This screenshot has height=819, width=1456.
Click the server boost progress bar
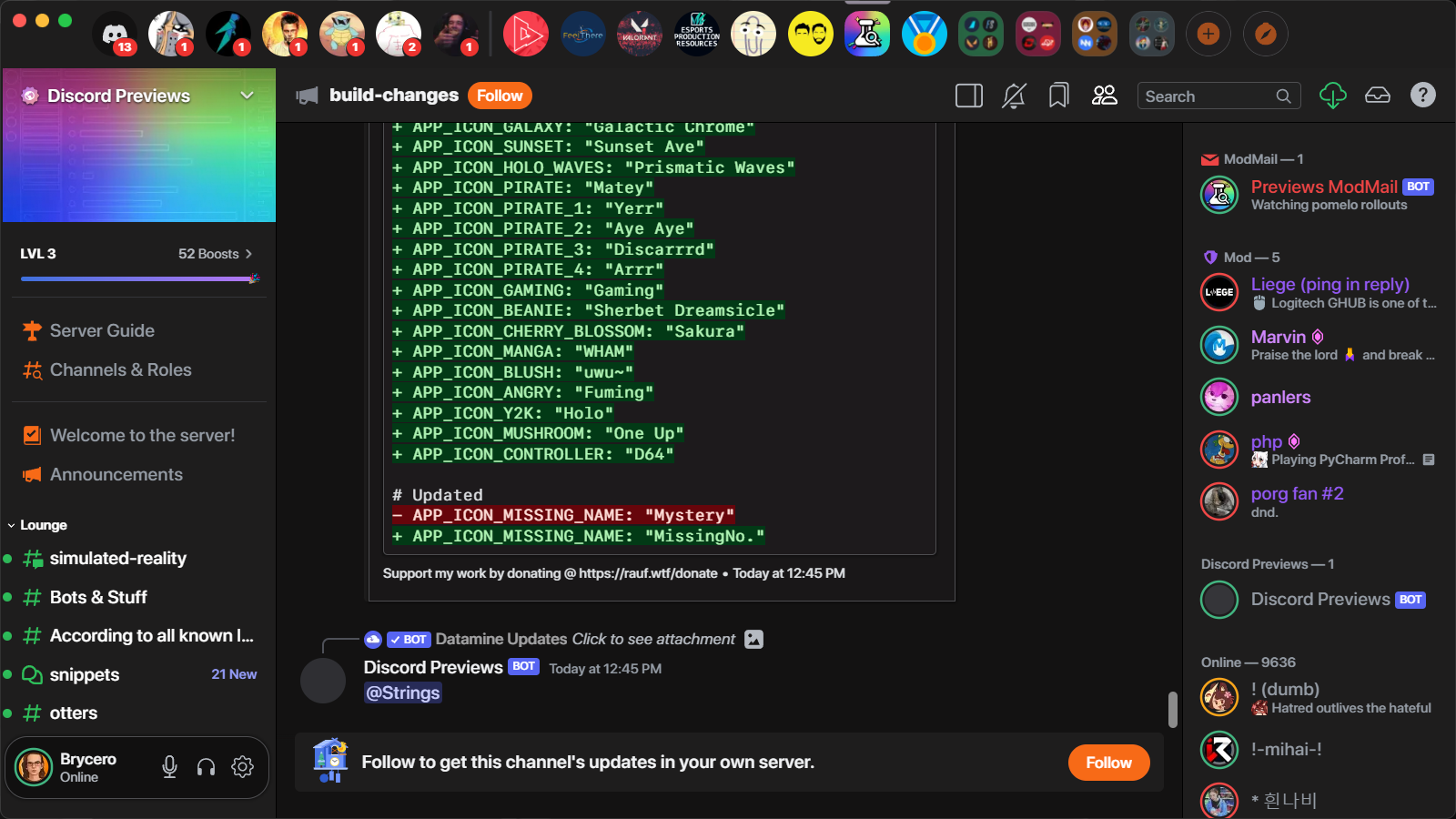139,278
